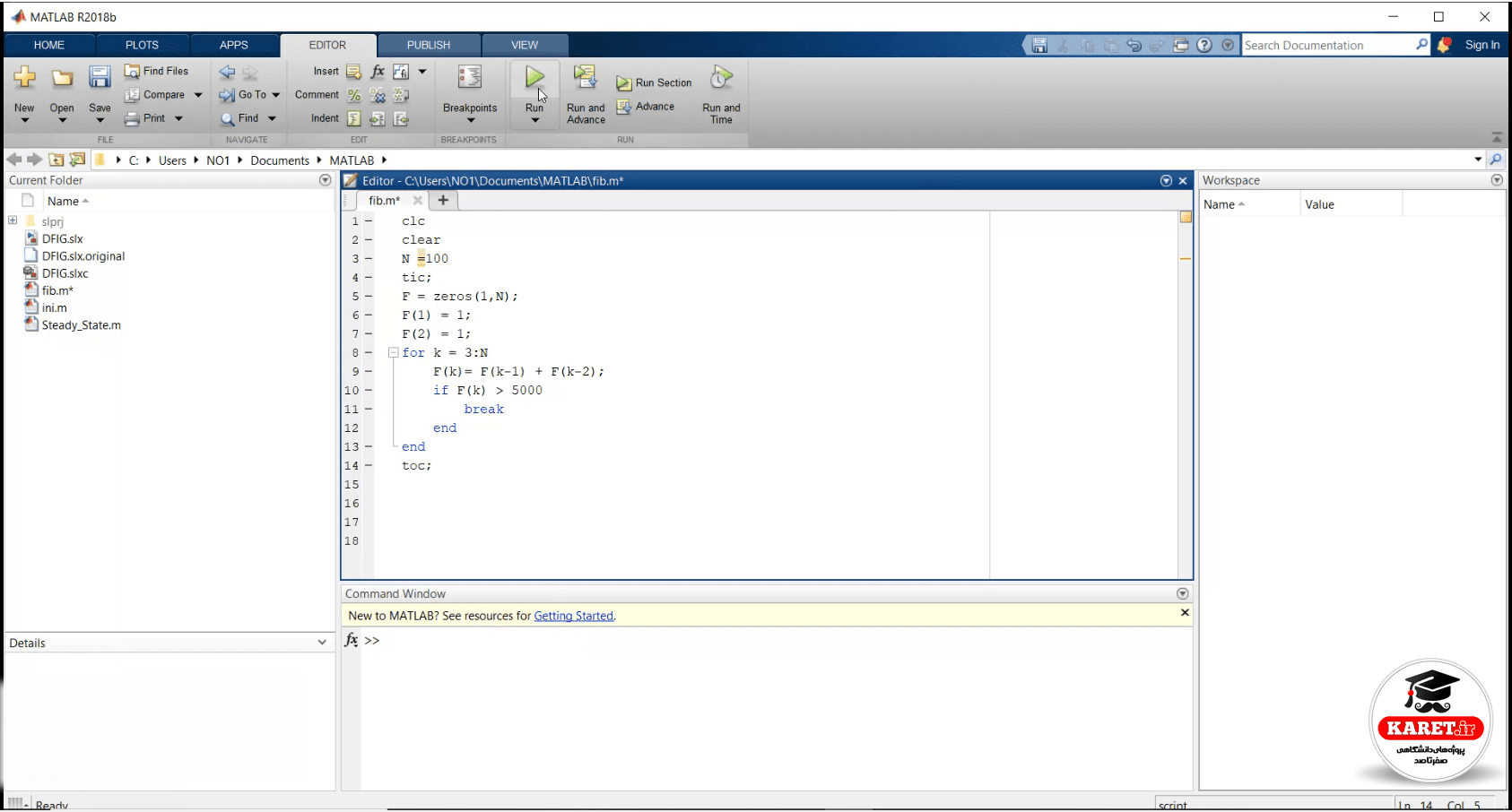Viewport: 1512px width, 812px height.
Task: Switch to the APPS tab
Action: (x=234, y=45)
